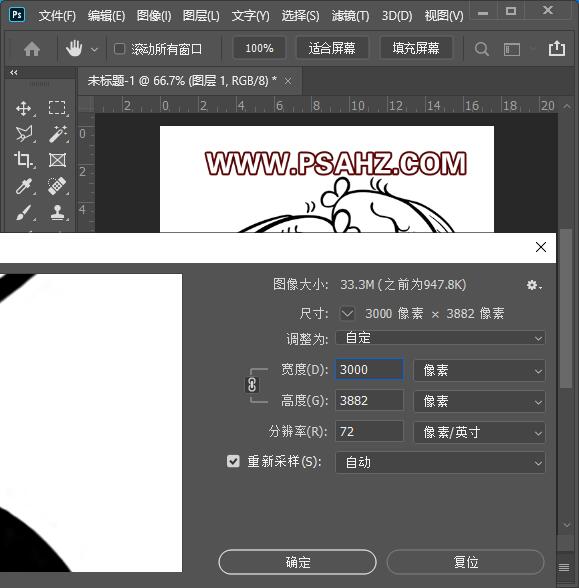Select the Magic Wand tool
The height and width of the screenshot is (588, 579).
pos(57,134)
